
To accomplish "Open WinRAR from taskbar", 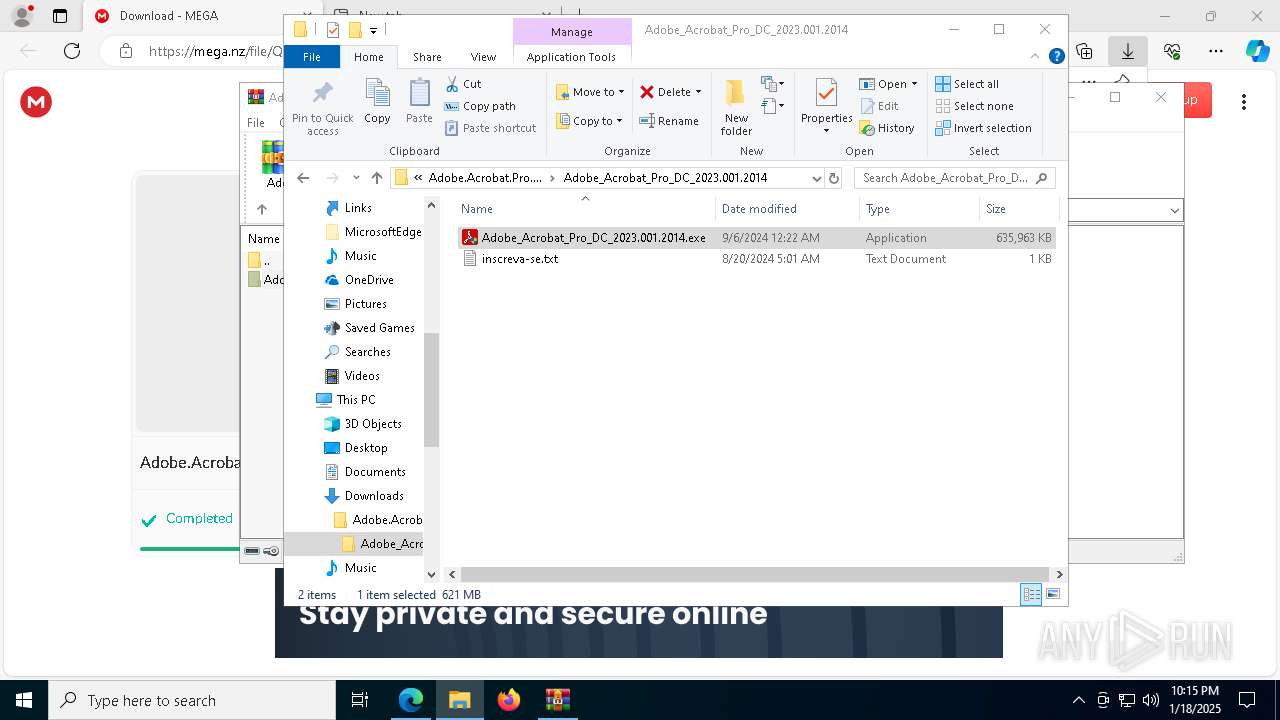I will (x=557, y=700).
